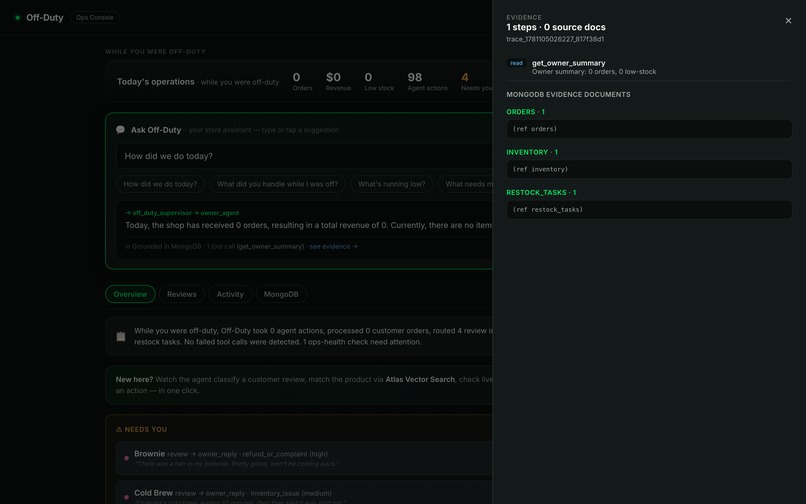This screenshot has height=504, width=806.
Task: Switch to the Activity tab
Action: pyautogui.click(x=230, y=294)
